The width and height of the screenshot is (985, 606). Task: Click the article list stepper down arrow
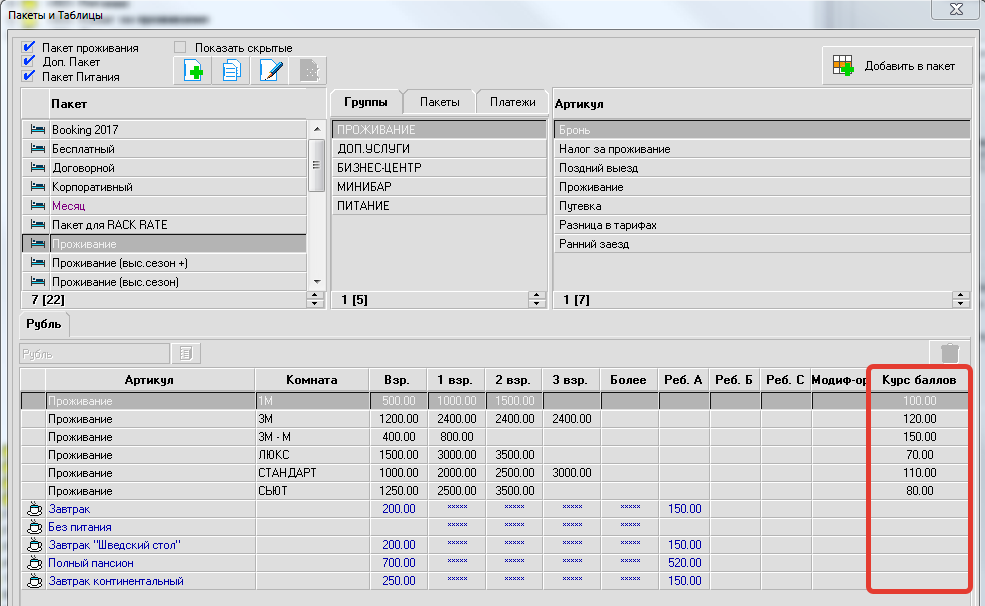[x=961, y=303]
